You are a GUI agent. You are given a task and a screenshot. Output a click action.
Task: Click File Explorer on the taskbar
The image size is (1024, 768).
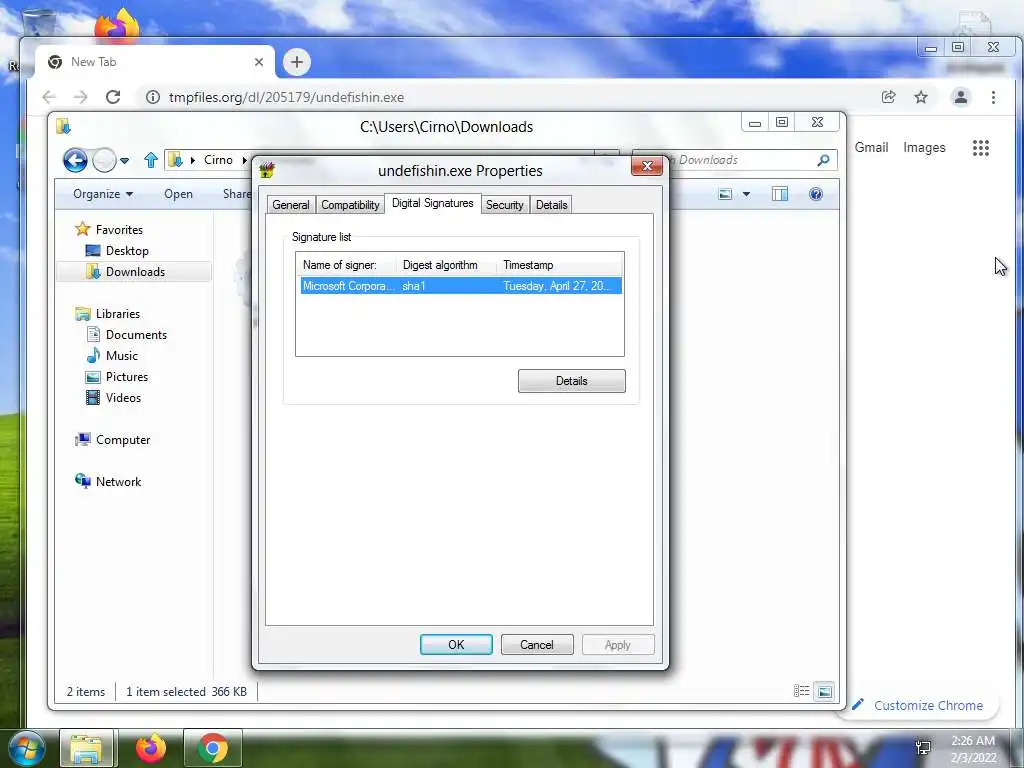coord(87,748)
